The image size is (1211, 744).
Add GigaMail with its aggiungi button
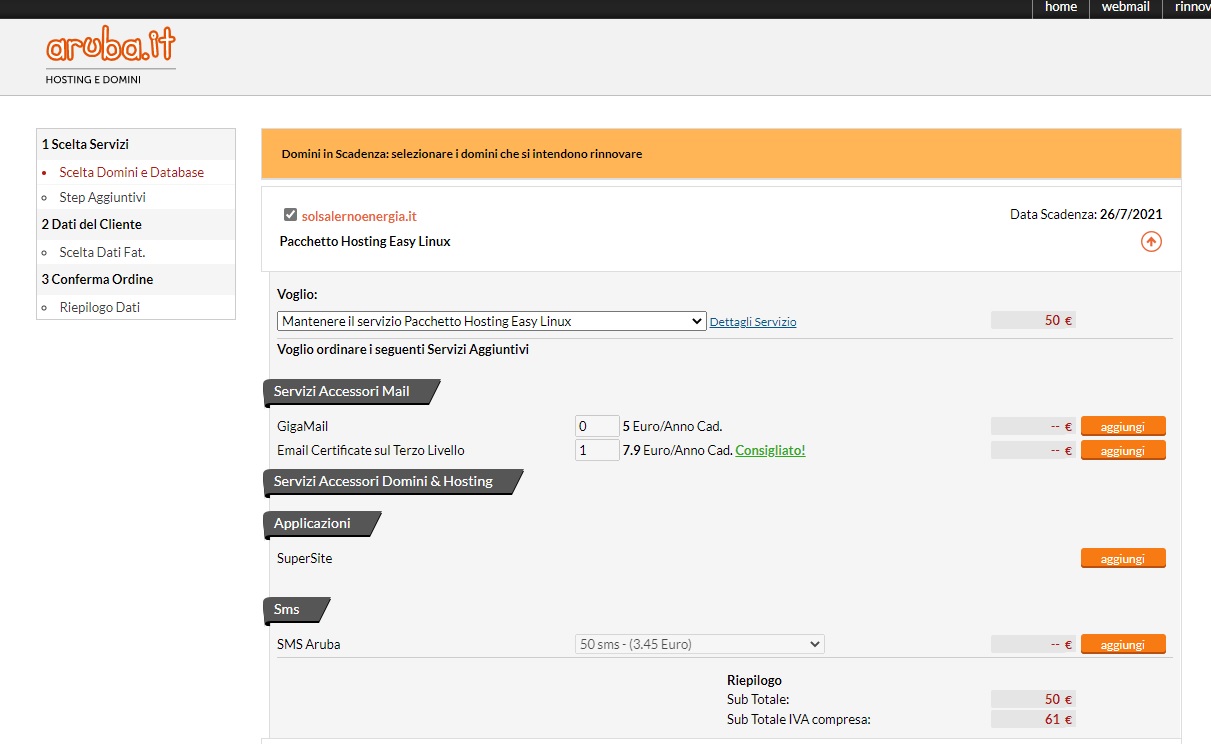1122,427
